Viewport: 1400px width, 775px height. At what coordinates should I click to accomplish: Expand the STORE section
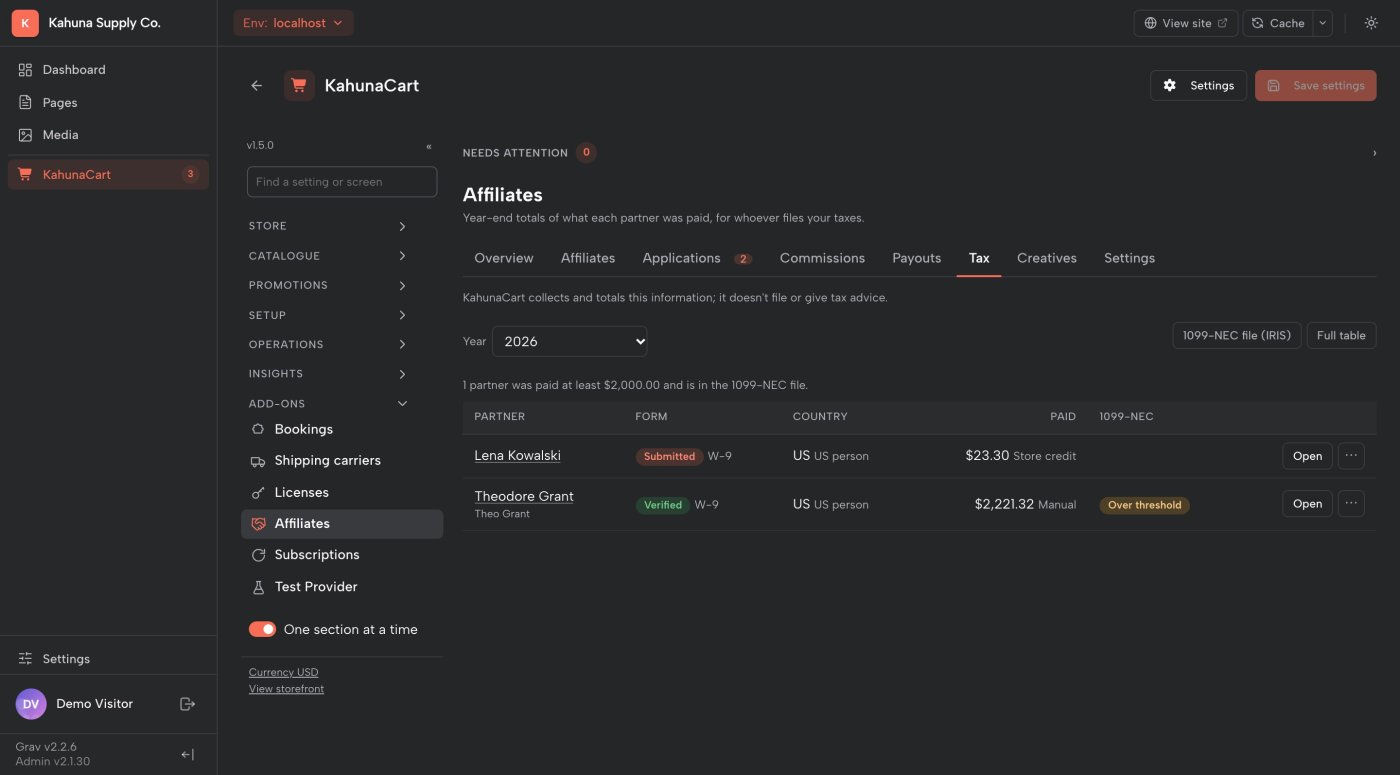(328, 226)
